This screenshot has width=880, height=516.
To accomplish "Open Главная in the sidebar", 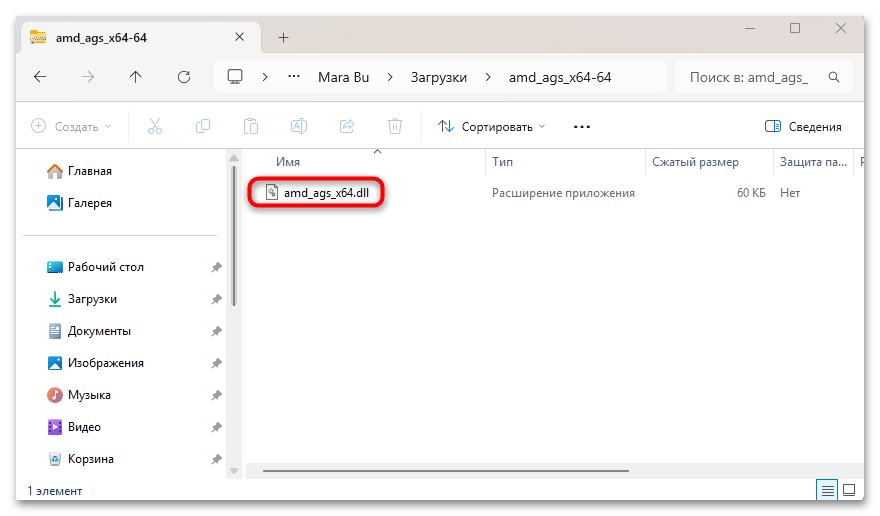I will pyautogui.click(x=79, y=171).
